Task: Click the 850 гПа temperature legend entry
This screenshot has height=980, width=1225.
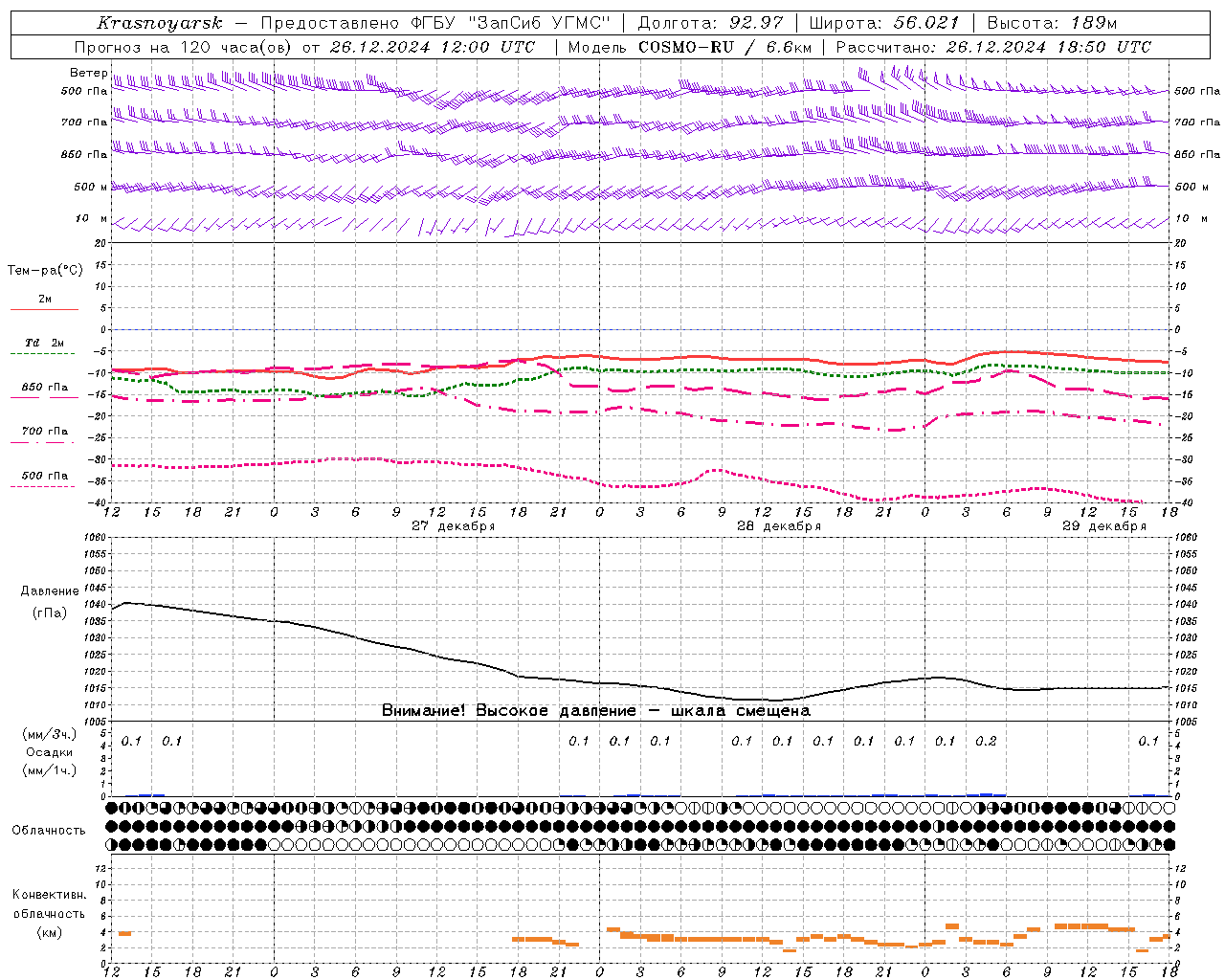Action: coord(44,388)
